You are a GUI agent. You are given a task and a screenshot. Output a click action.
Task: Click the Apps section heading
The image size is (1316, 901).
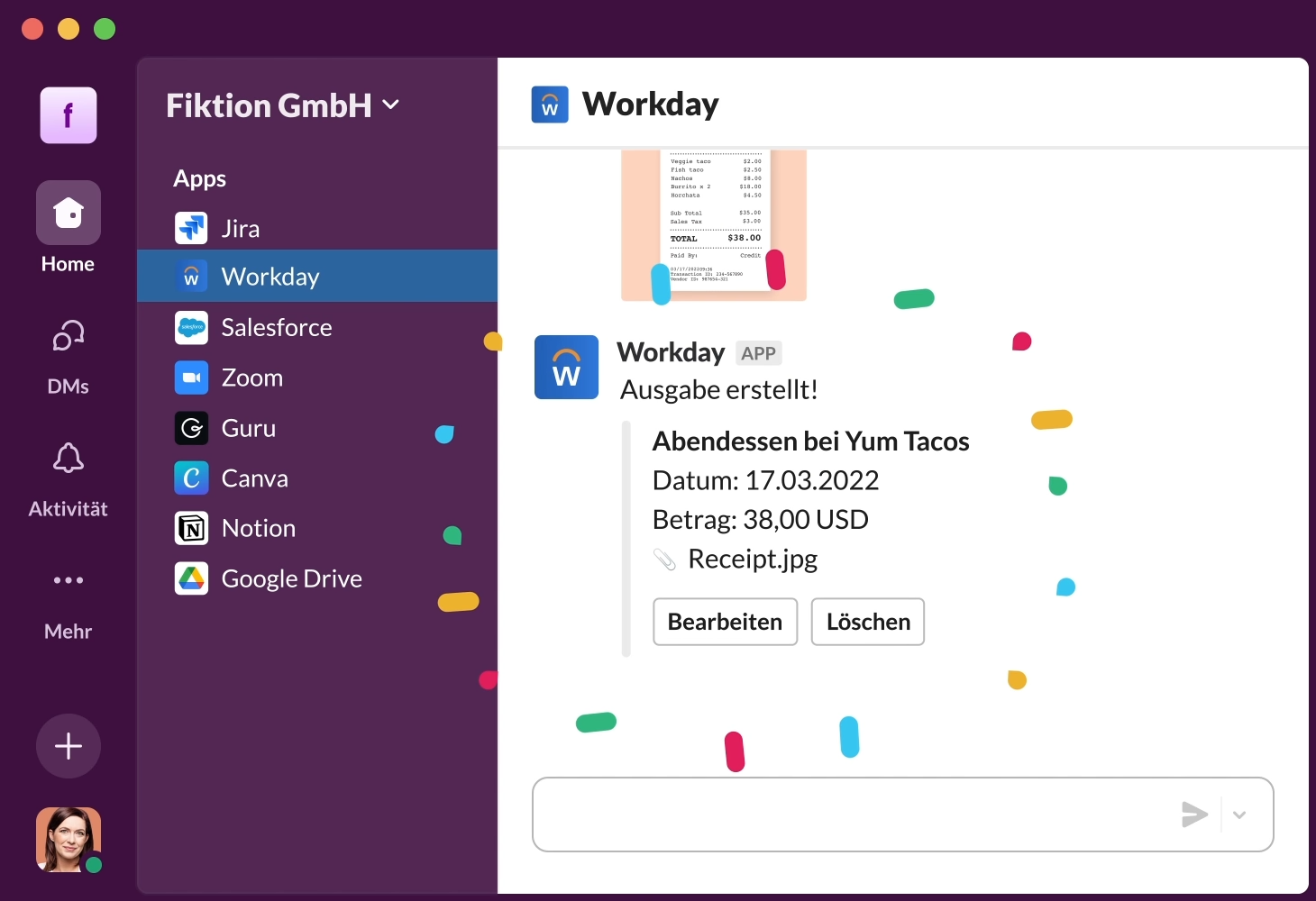pos(200,178)
